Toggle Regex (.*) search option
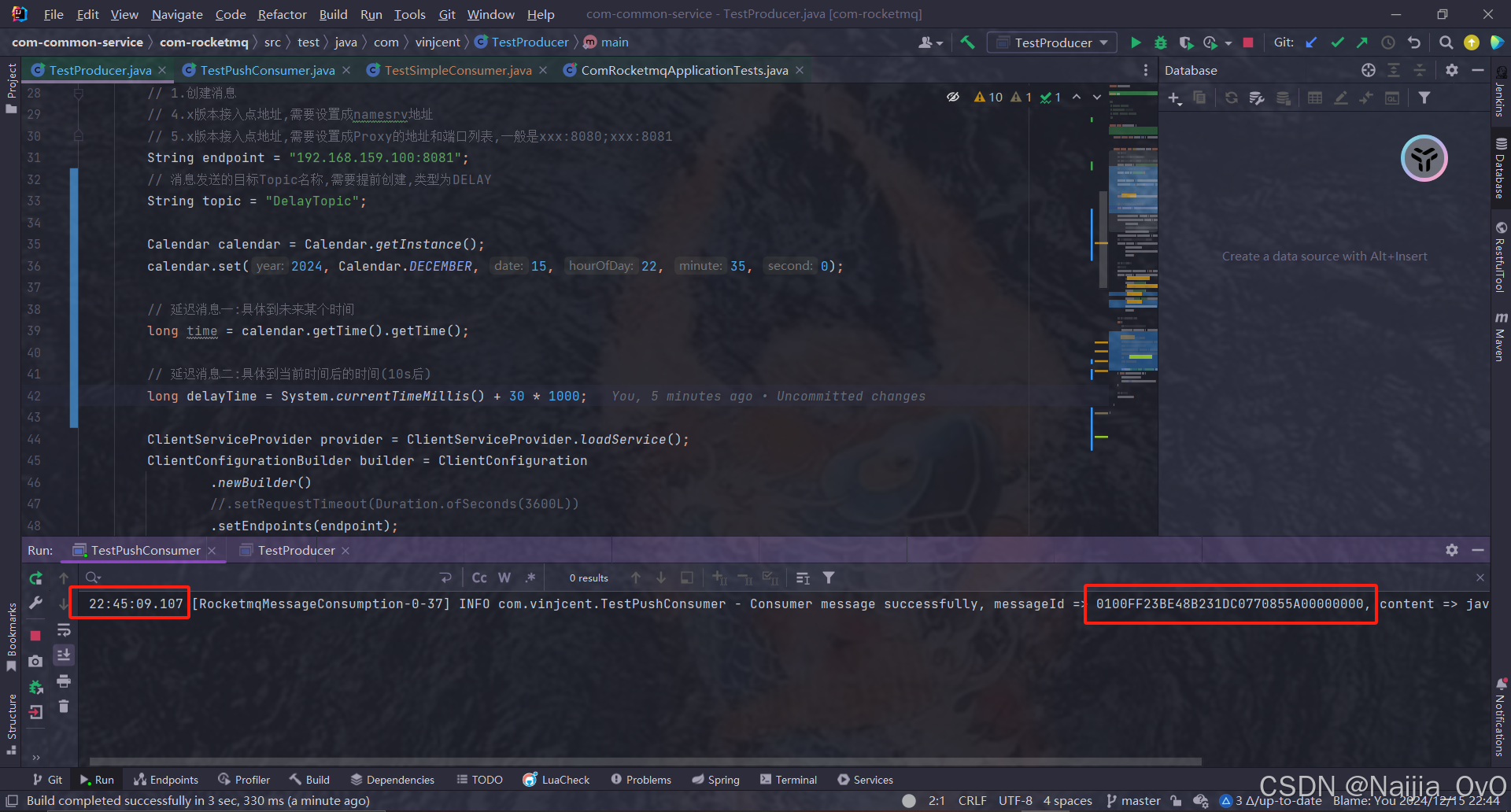The width and height of the screenshot is (1511, 812). pos(530,578)
